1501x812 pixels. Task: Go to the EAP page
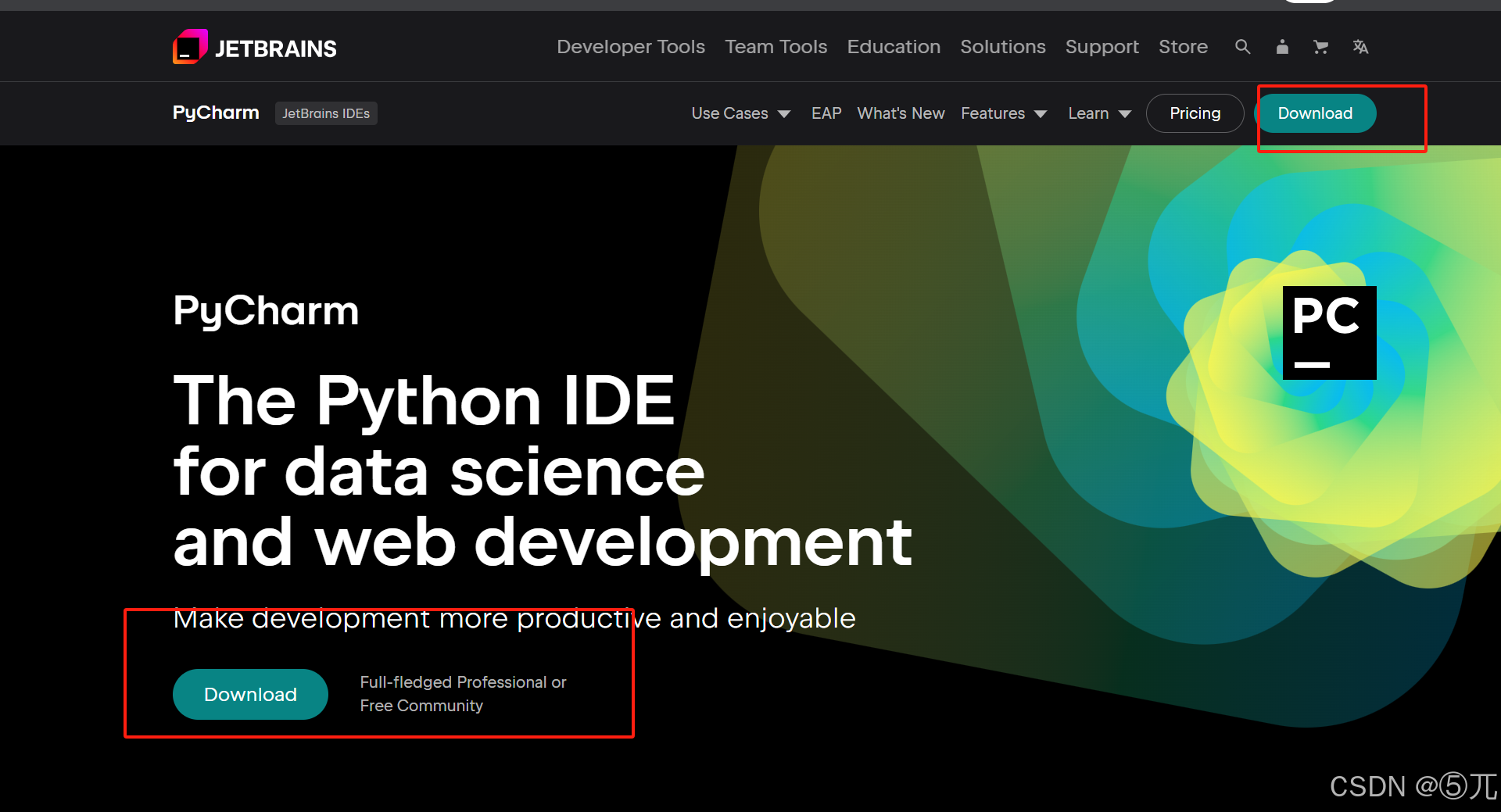click(826, 113)
